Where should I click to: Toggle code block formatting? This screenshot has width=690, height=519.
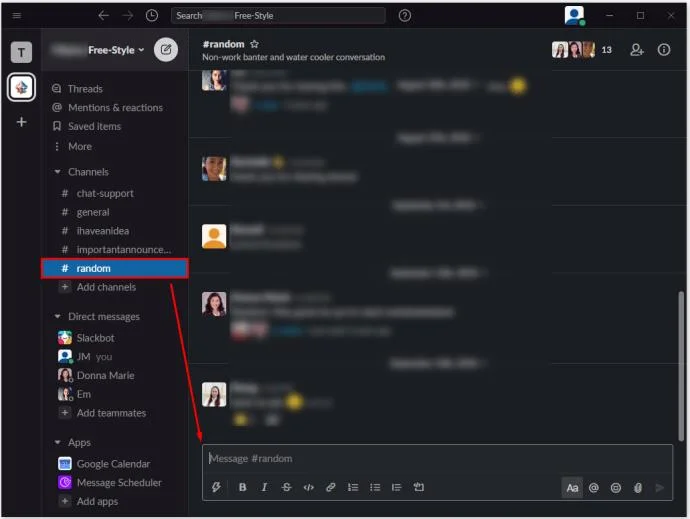coord(419,487)
